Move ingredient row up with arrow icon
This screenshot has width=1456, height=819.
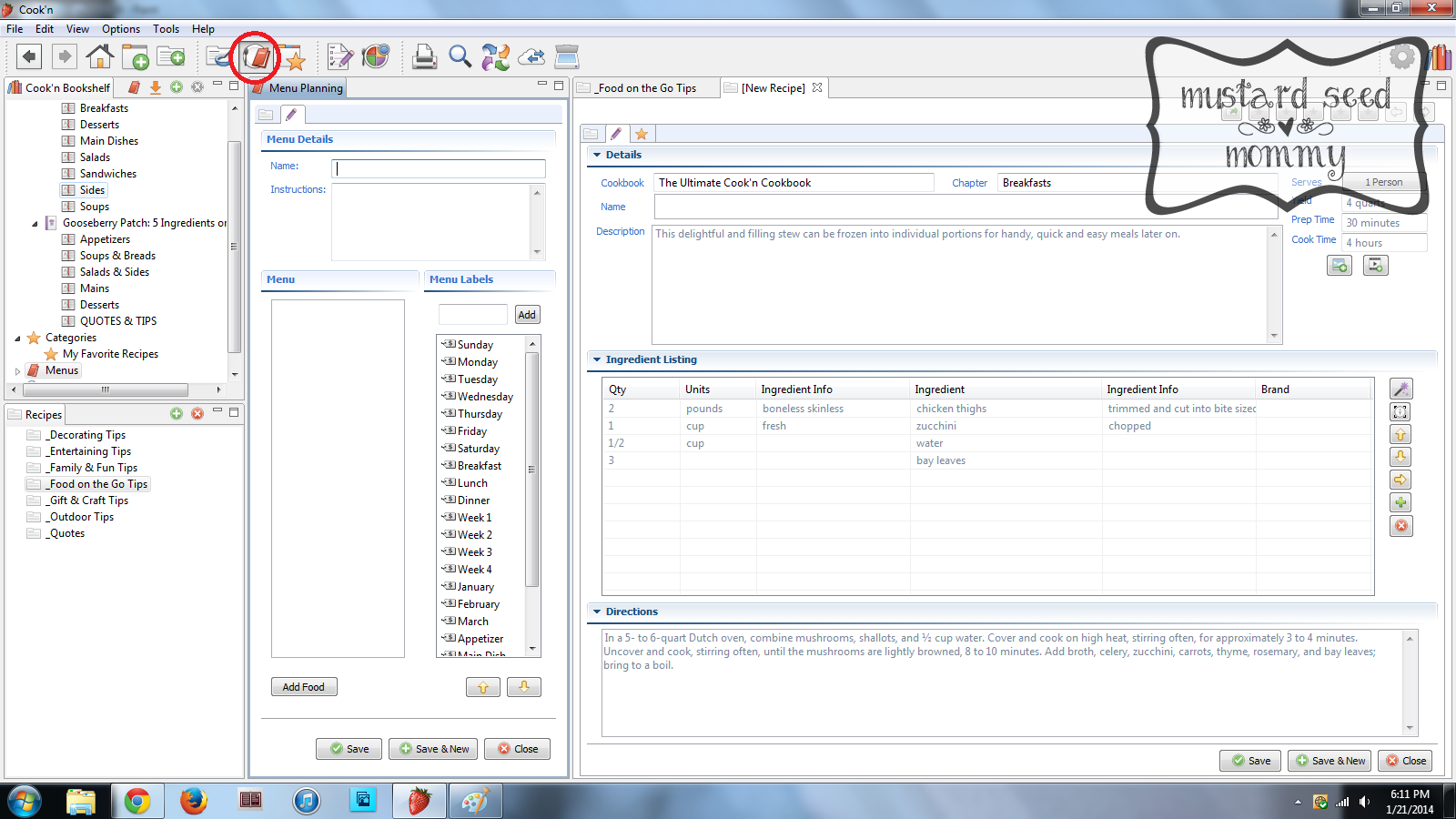(x=1401, y=435)
